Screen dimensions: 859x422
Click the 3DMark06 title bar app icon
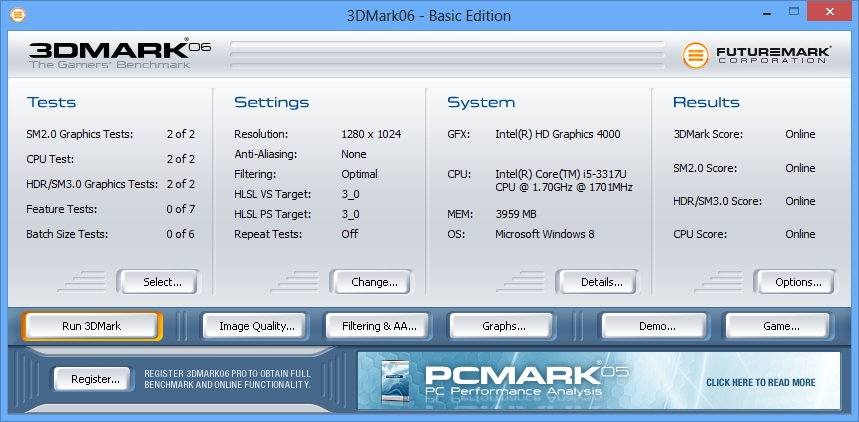18,15
